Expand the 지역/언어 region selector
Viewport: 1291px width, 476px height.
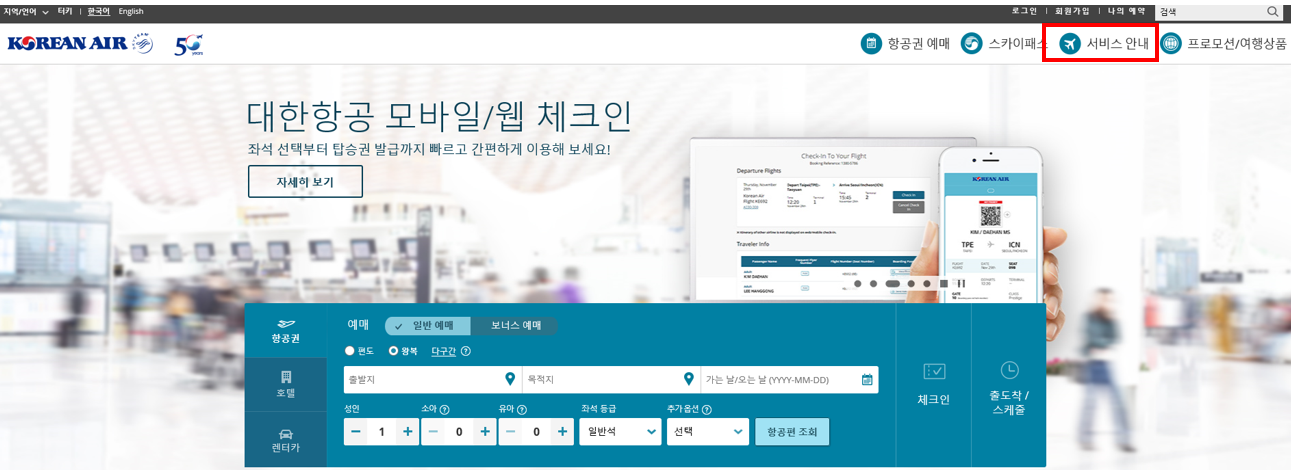(26, 11)
